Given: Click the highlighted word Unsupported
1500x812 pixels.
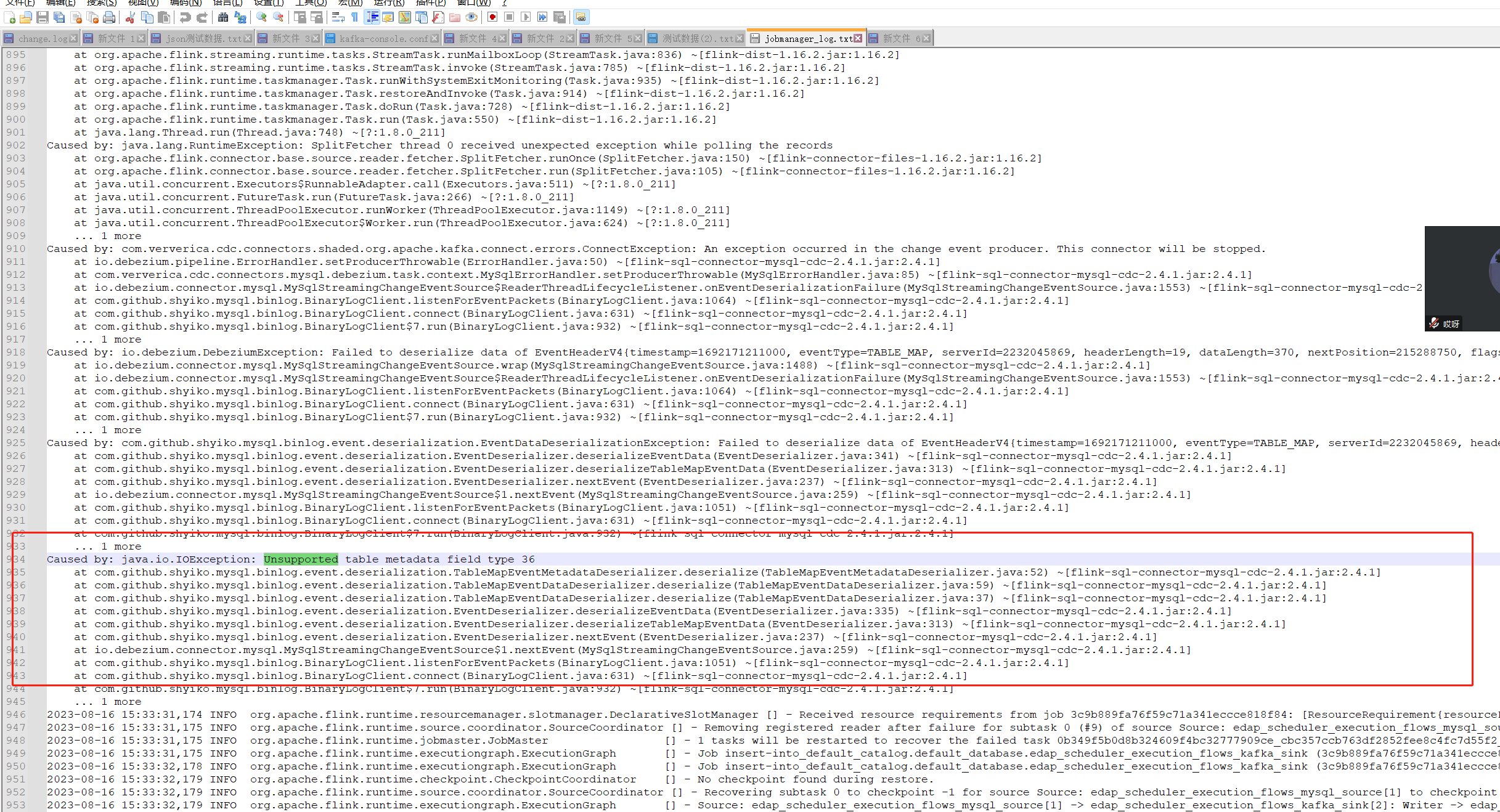Looking at the screenshot, I should [x=301, y=559].
